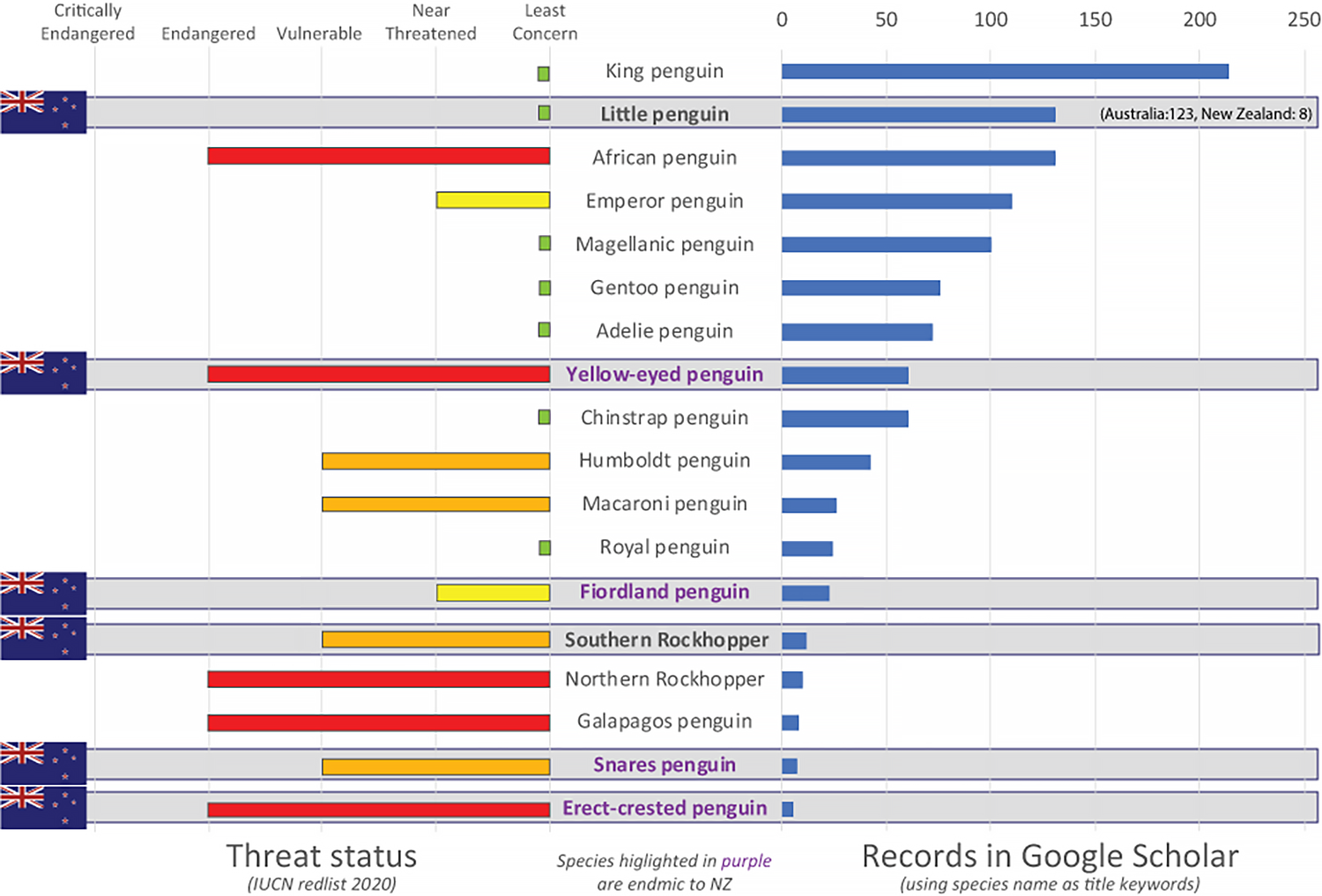Click the green Least Concern square for Little penguin
The image size is (1322, 896).
545,113
